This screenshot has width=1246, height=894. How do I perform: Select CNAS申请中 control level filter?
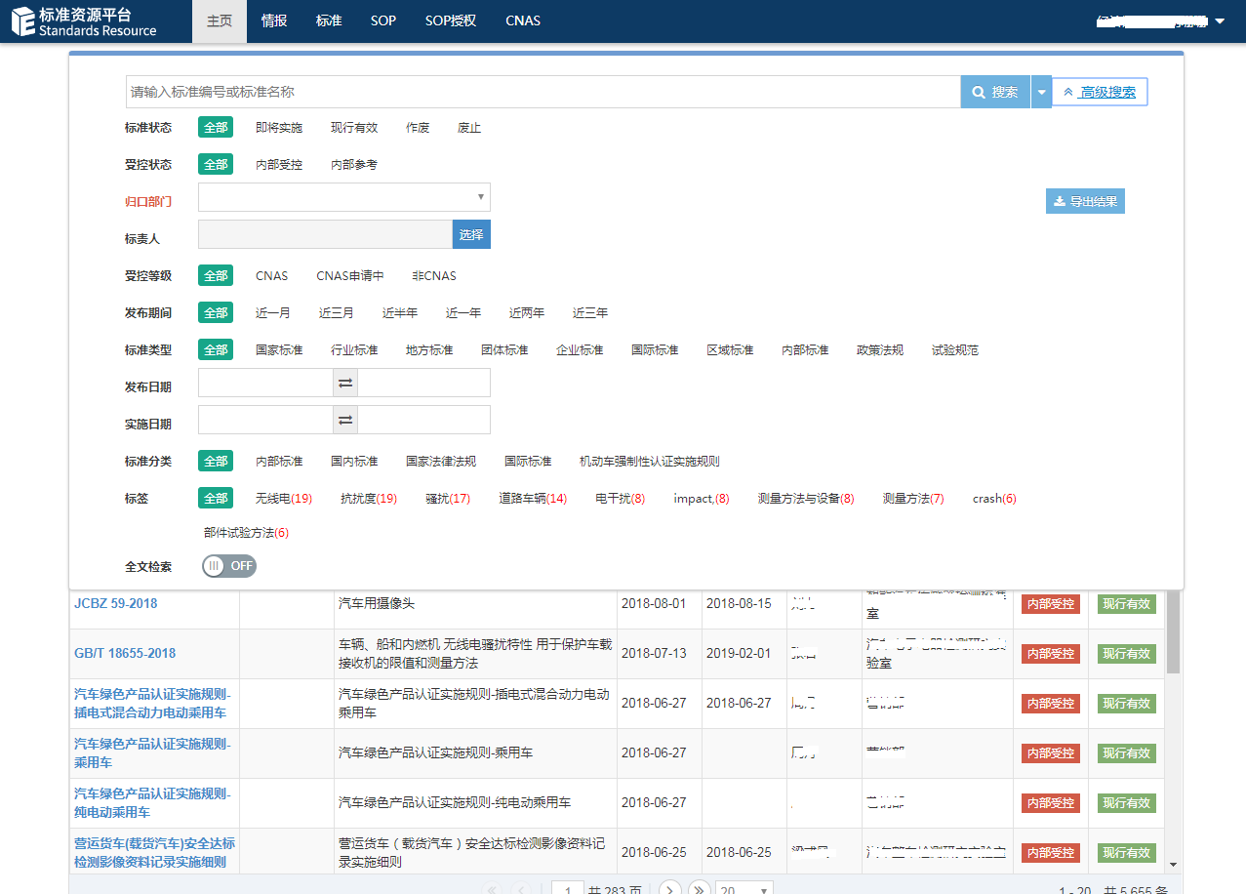[350, 275]
